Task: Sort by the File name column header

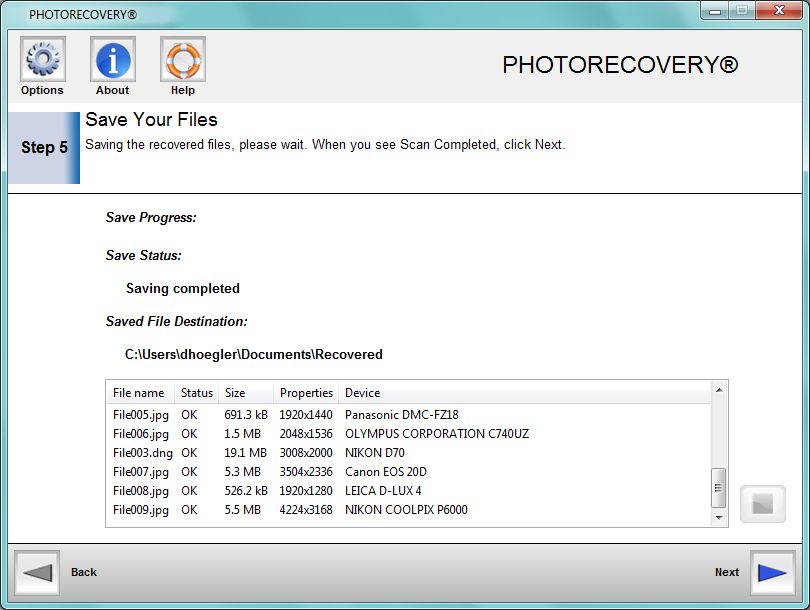Action: (x=141, y=393)
